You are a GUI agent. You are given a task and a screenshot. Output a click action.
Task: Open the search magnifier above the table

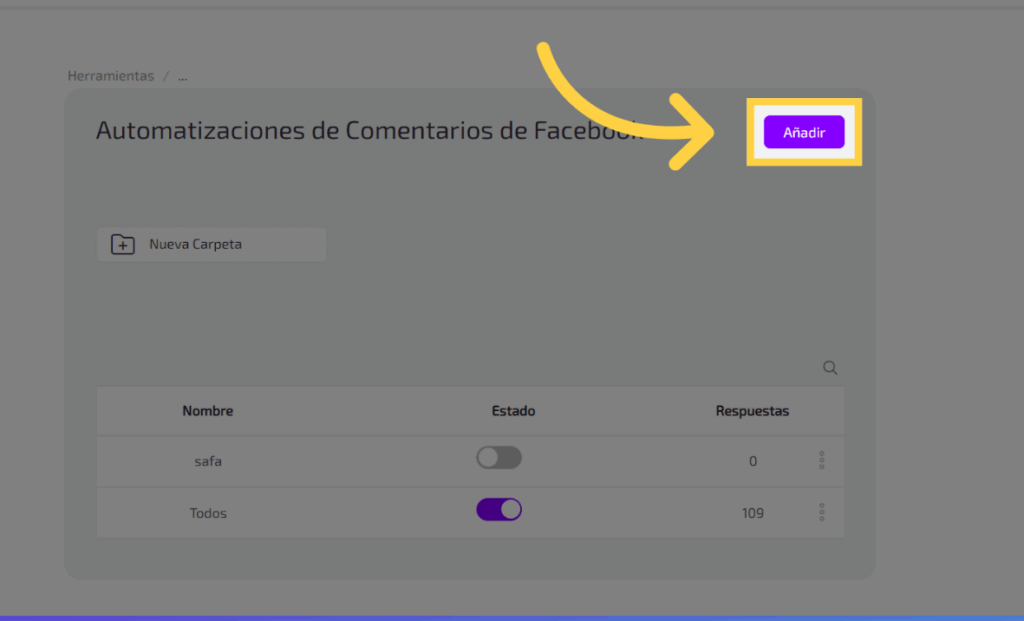coord(830,368)
